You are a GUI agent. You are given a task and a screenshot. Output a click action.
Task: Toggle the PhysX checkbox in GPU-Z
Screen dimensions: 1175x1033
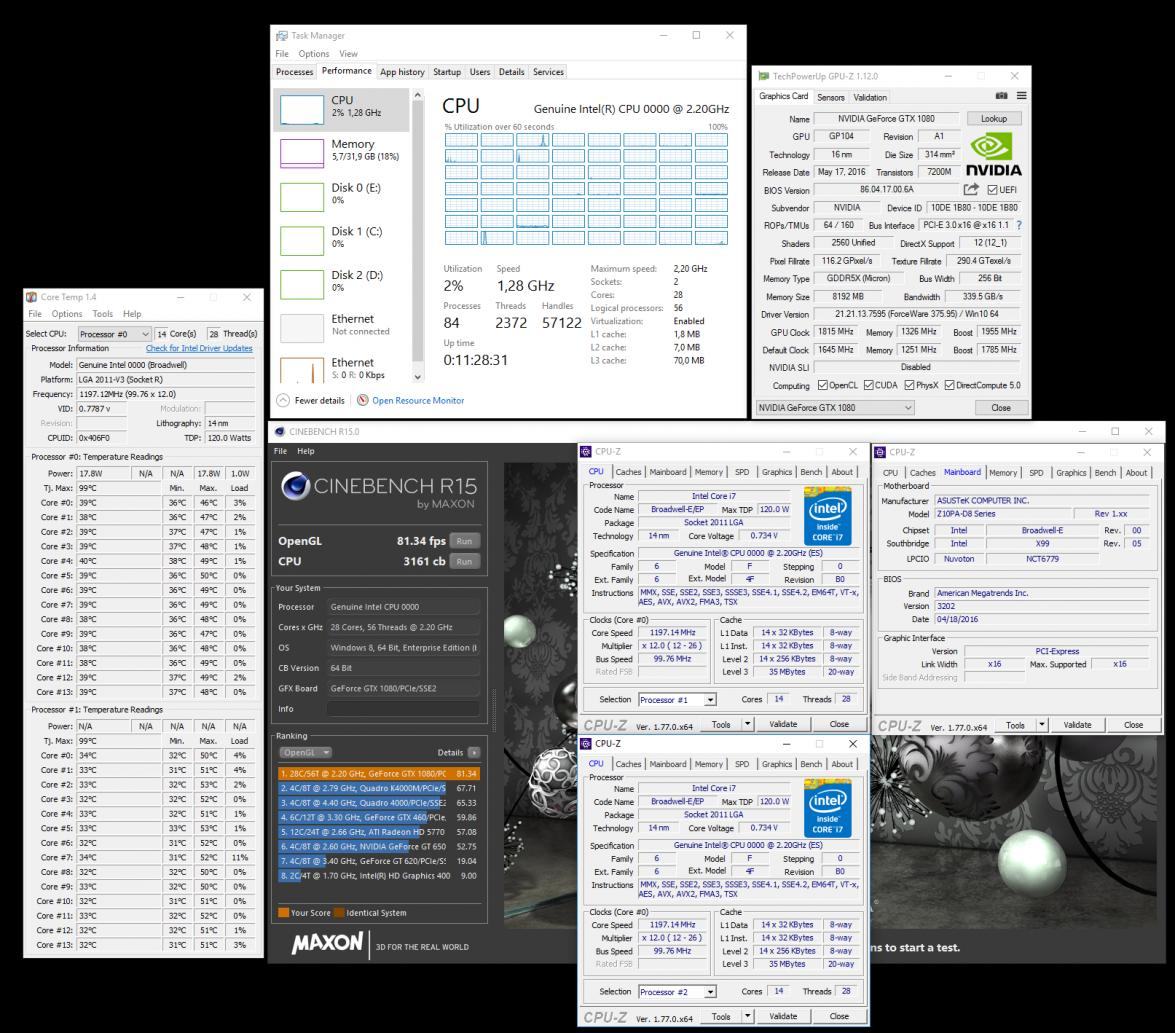(x=909, y=385)
